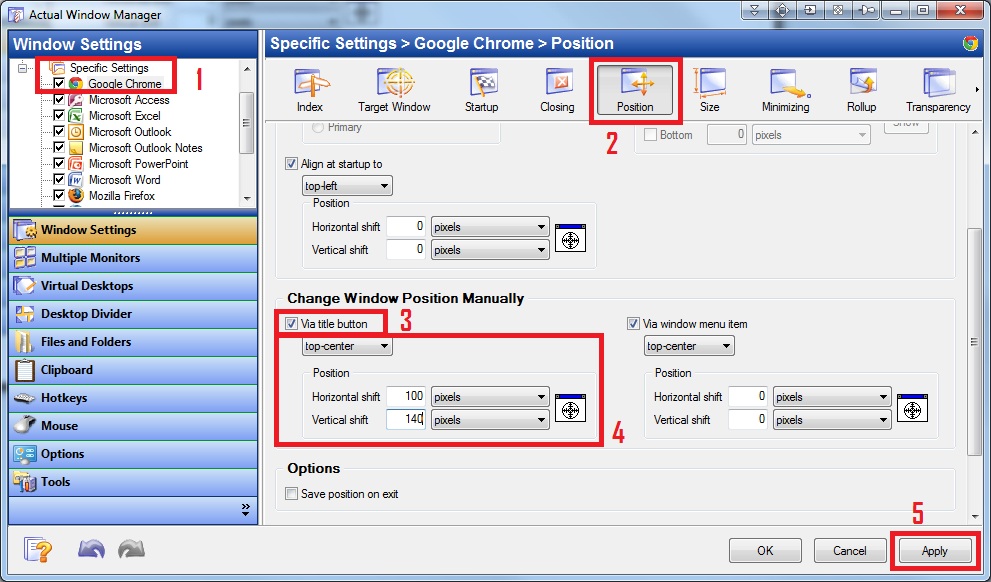Open startup Horizontal shift units dropdown
Image resolution: width=991 pixels, height=582 pixels.
pyautogui.click(x=490, y=227)
